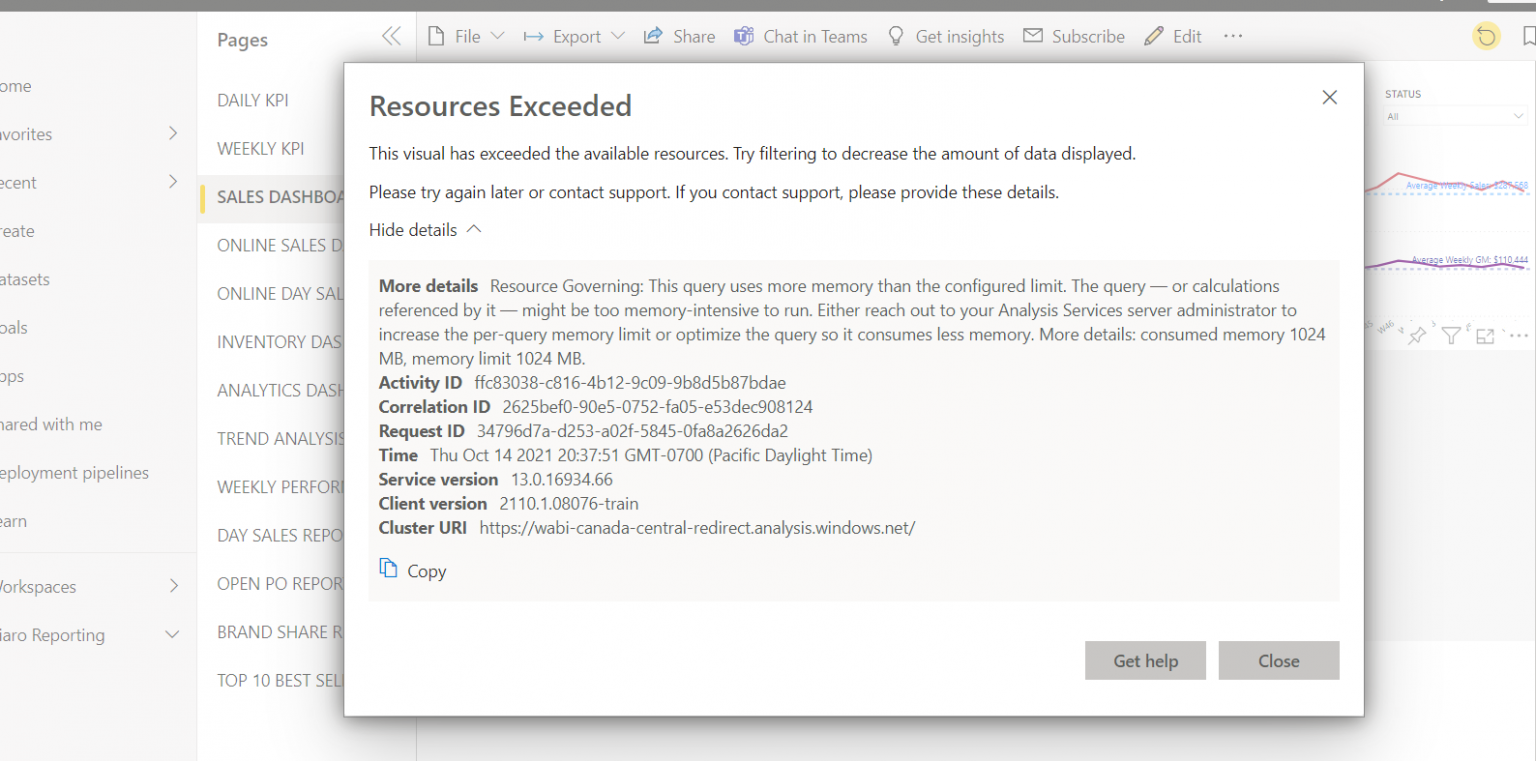Screen dimensions: 1536x761
Task: Open Chat in Teams
Action: coord(800,36)
